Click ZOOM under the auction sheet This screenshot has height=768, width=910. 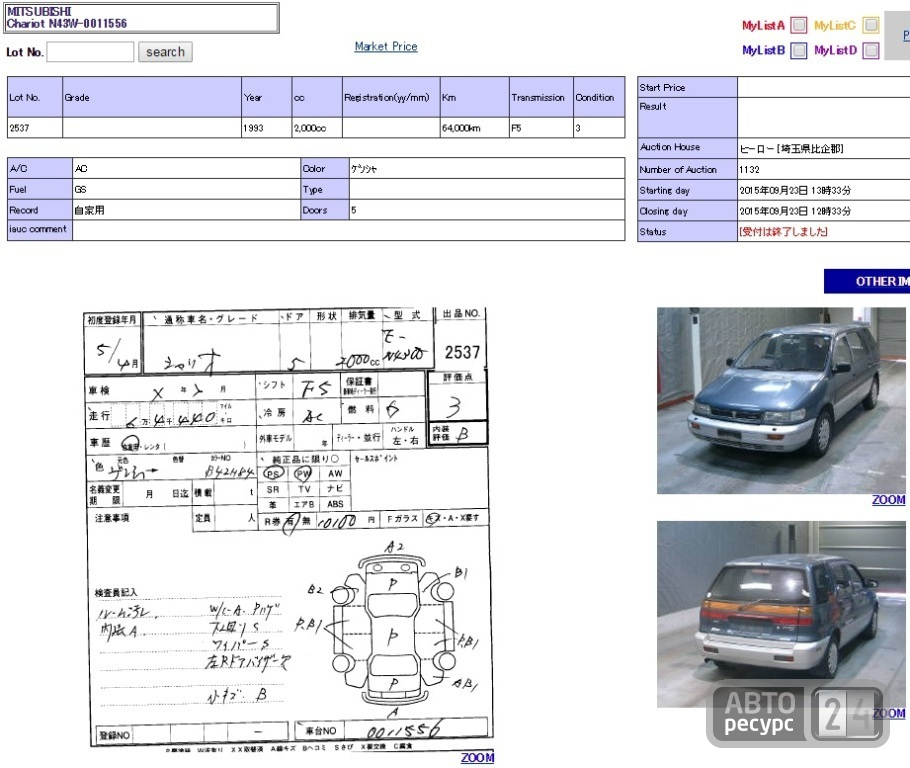point(477,758)
